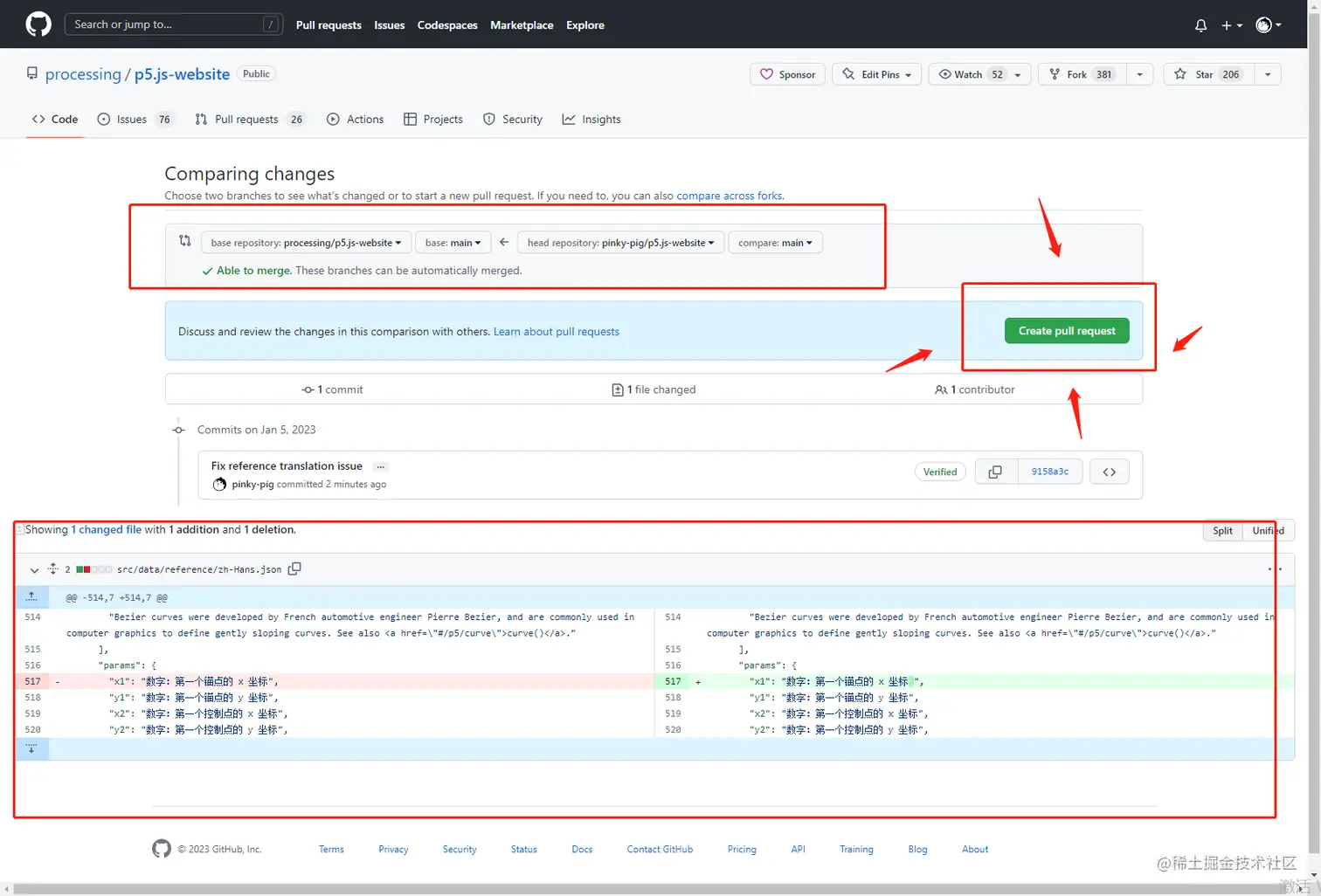Screen dimensions: 1321x896
Task: Open the Edit Pins dropdown
Action: point(877,74)
